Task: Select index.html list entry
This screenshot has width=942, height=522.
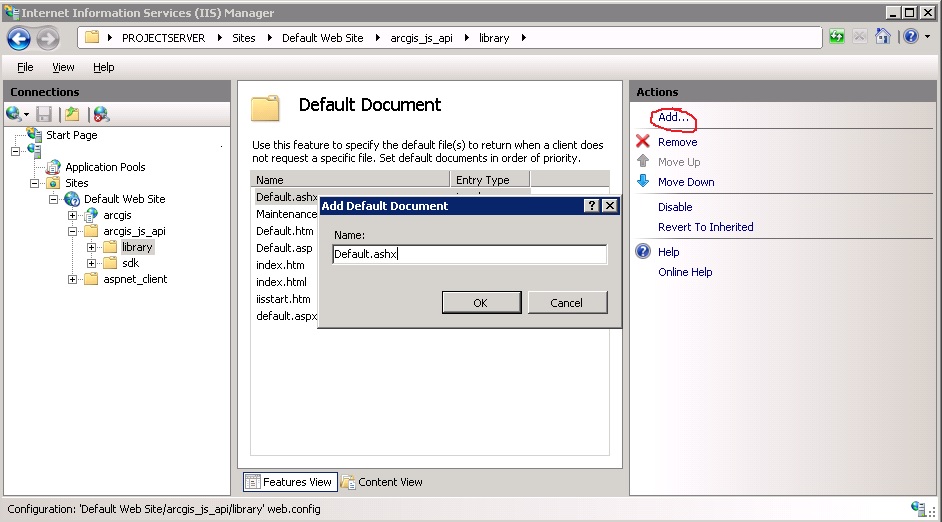Action: pyautogui.click(x=281, y=282)
